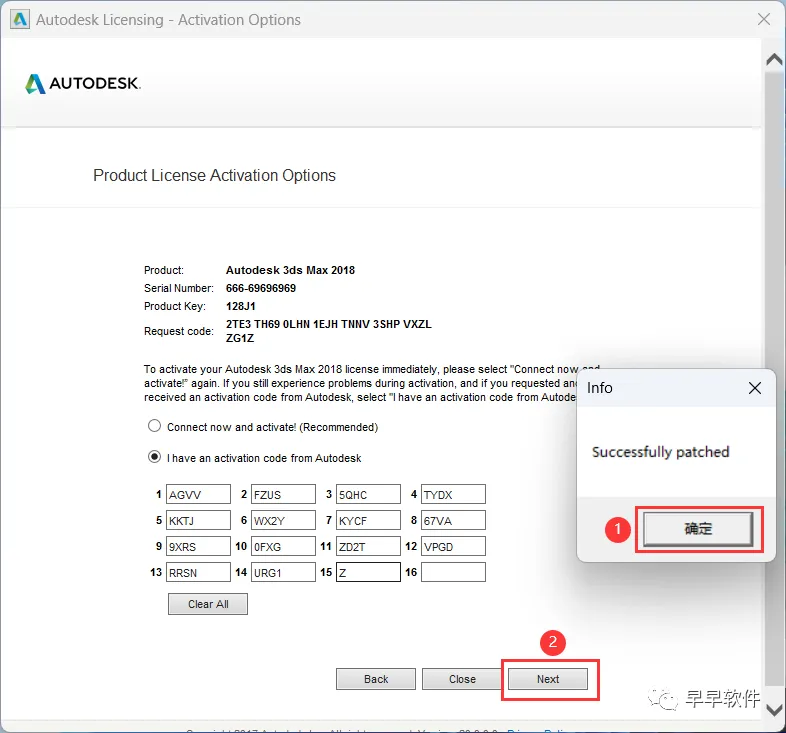The height and width of the screenshot is (733, 786).
Task: Click the Next button
Action: [548, 679]
